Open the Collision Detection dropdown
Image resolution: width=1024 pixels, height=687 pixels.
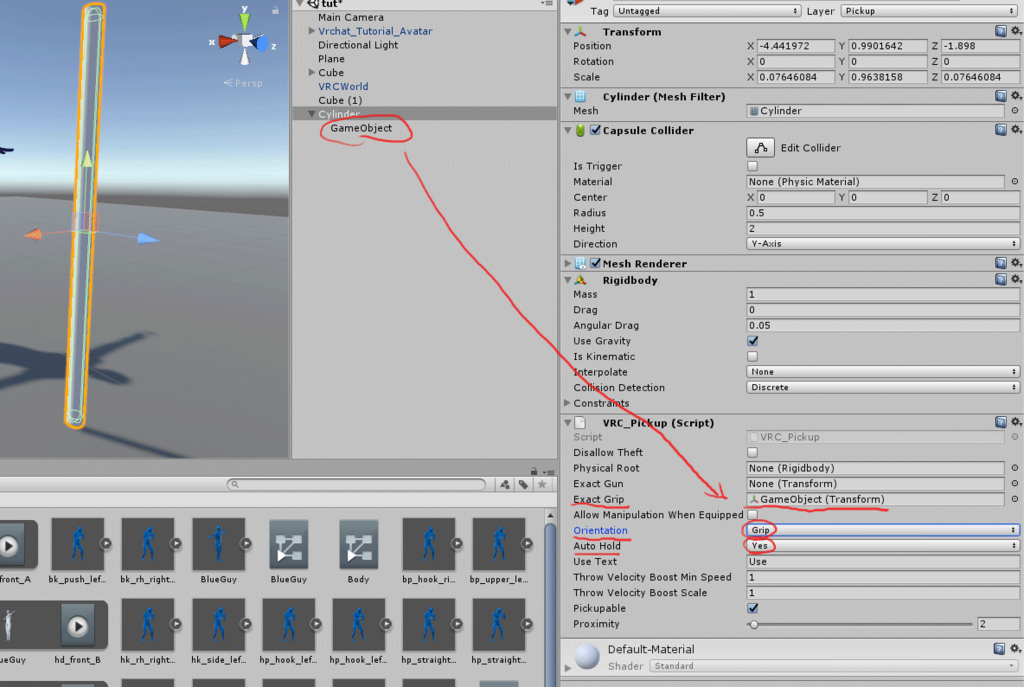(x=883, y=387)
